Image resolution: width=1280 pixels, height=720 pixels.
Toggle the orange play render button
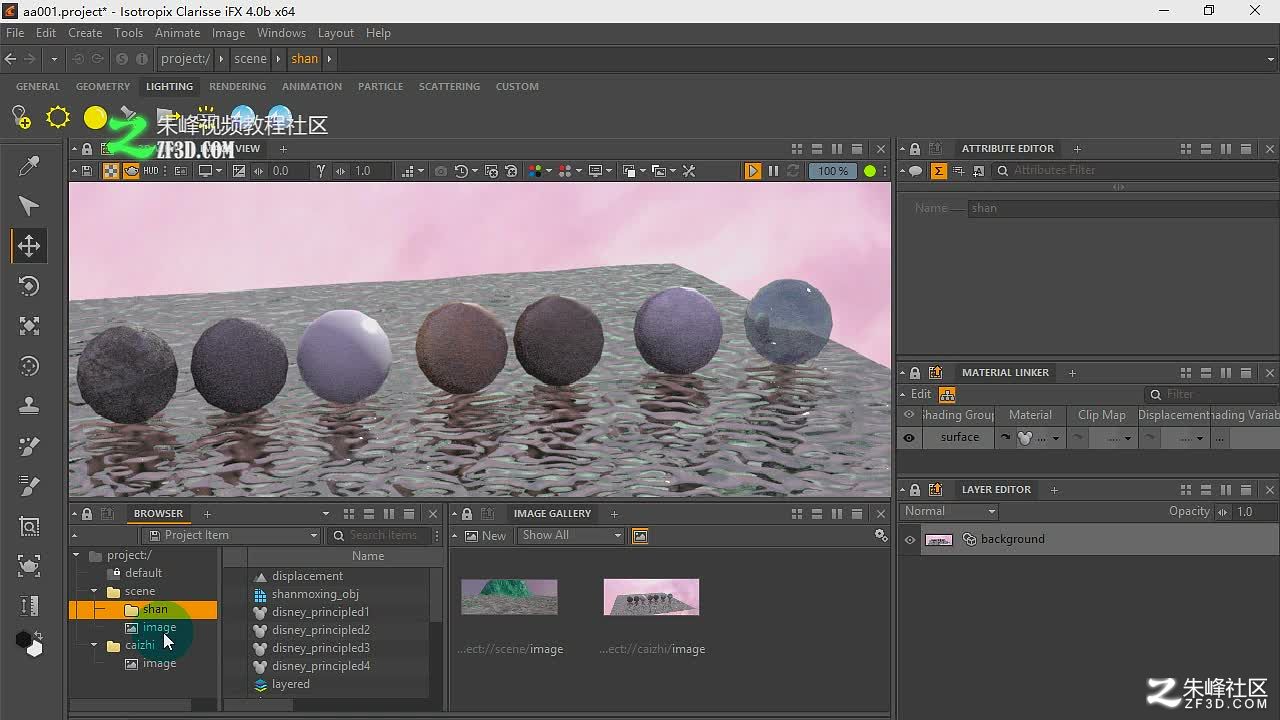[753, 171]
